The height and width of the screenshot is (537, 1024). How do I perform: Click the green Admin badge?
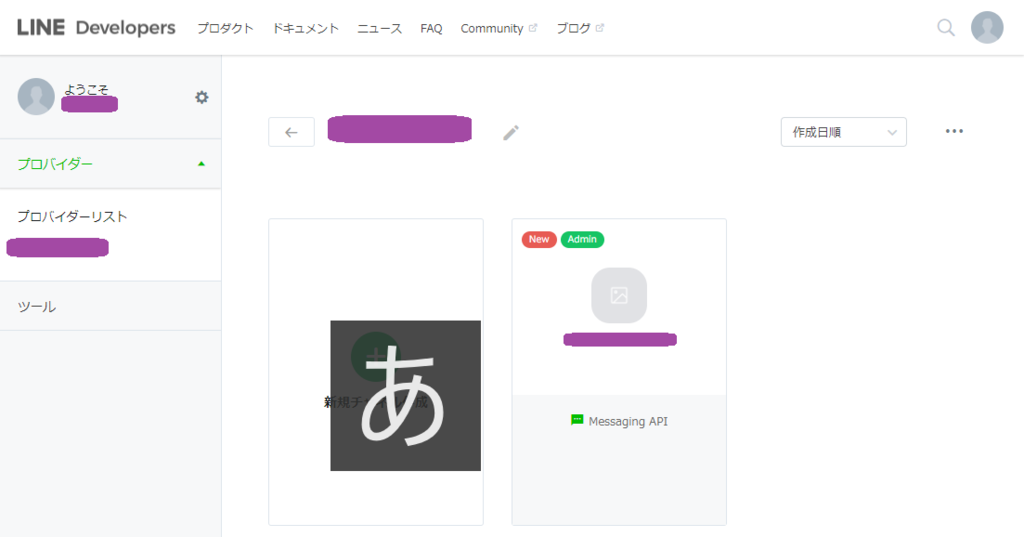582,239
